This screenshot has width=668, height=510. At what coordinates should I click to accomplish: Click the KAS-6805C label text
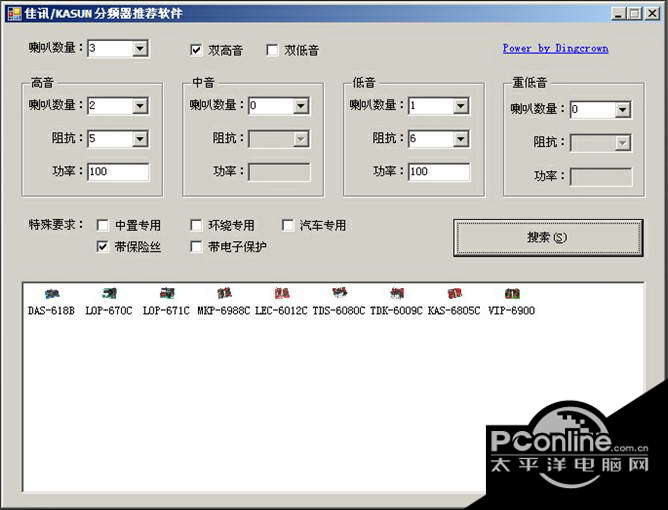click(454, 311)
